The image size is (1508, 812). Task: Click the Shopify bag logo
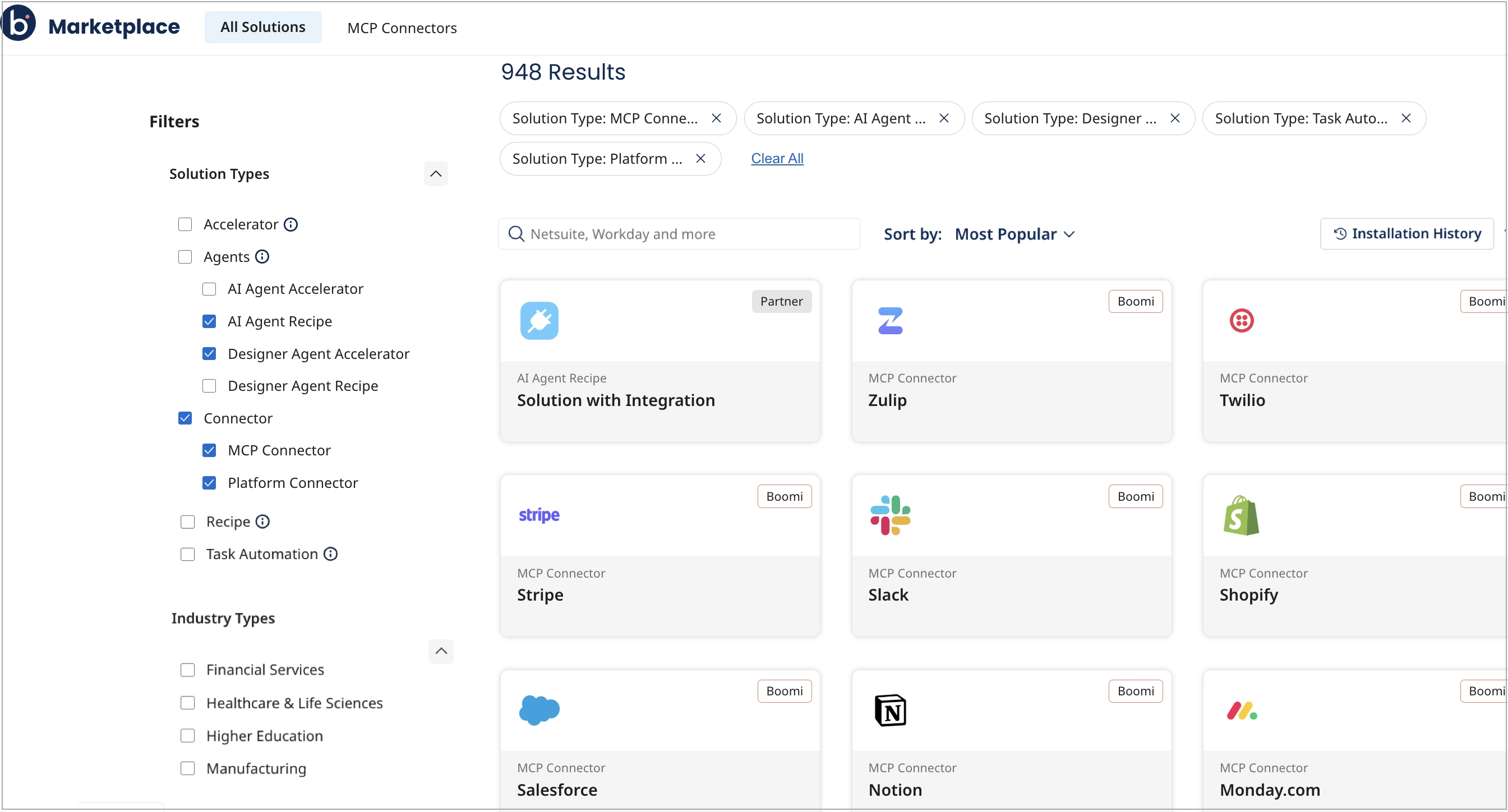[1241, 515]
